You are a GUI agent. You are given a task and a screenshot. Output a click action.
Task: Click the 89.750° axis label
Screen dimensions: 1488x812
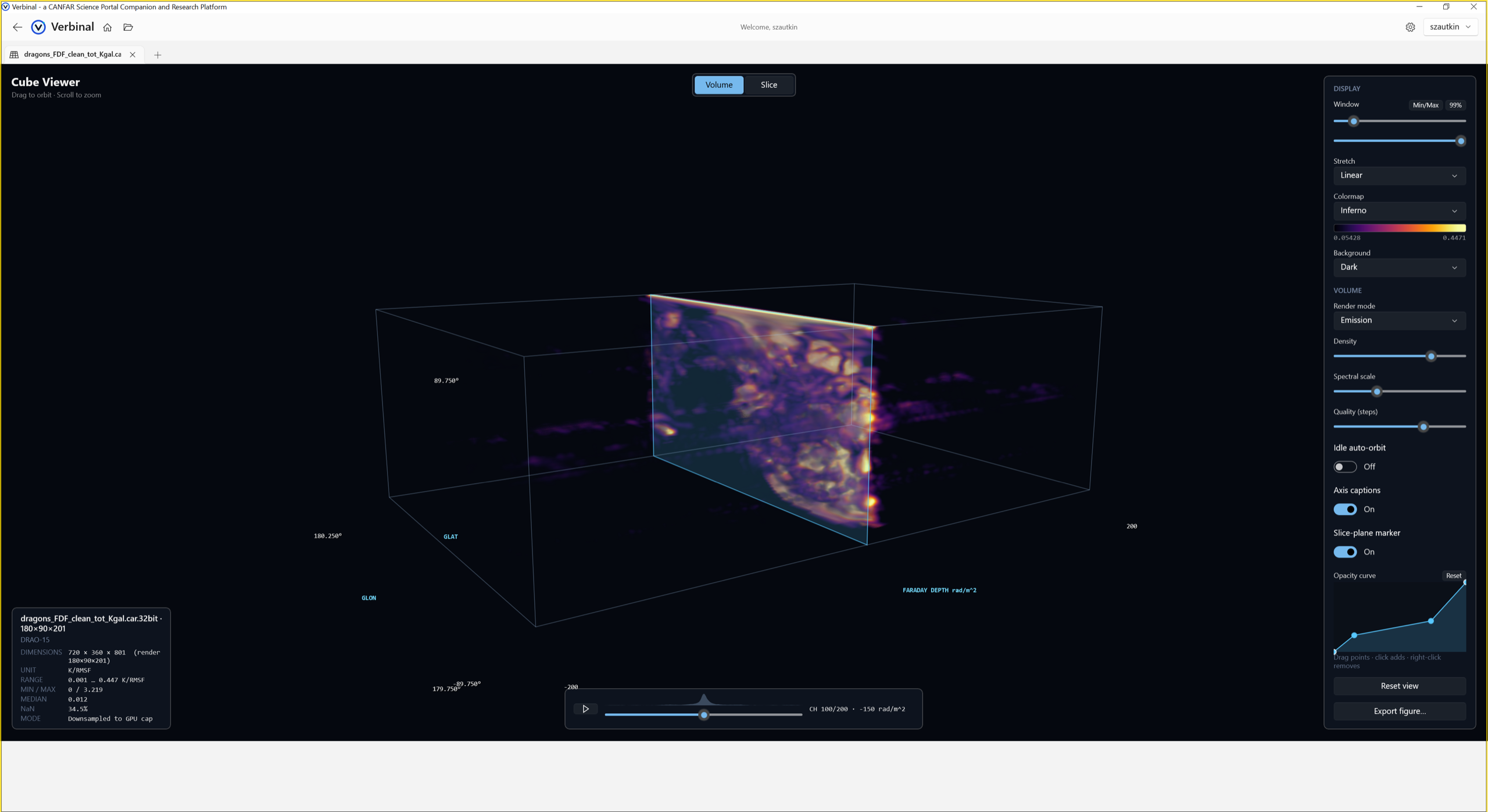446,381
